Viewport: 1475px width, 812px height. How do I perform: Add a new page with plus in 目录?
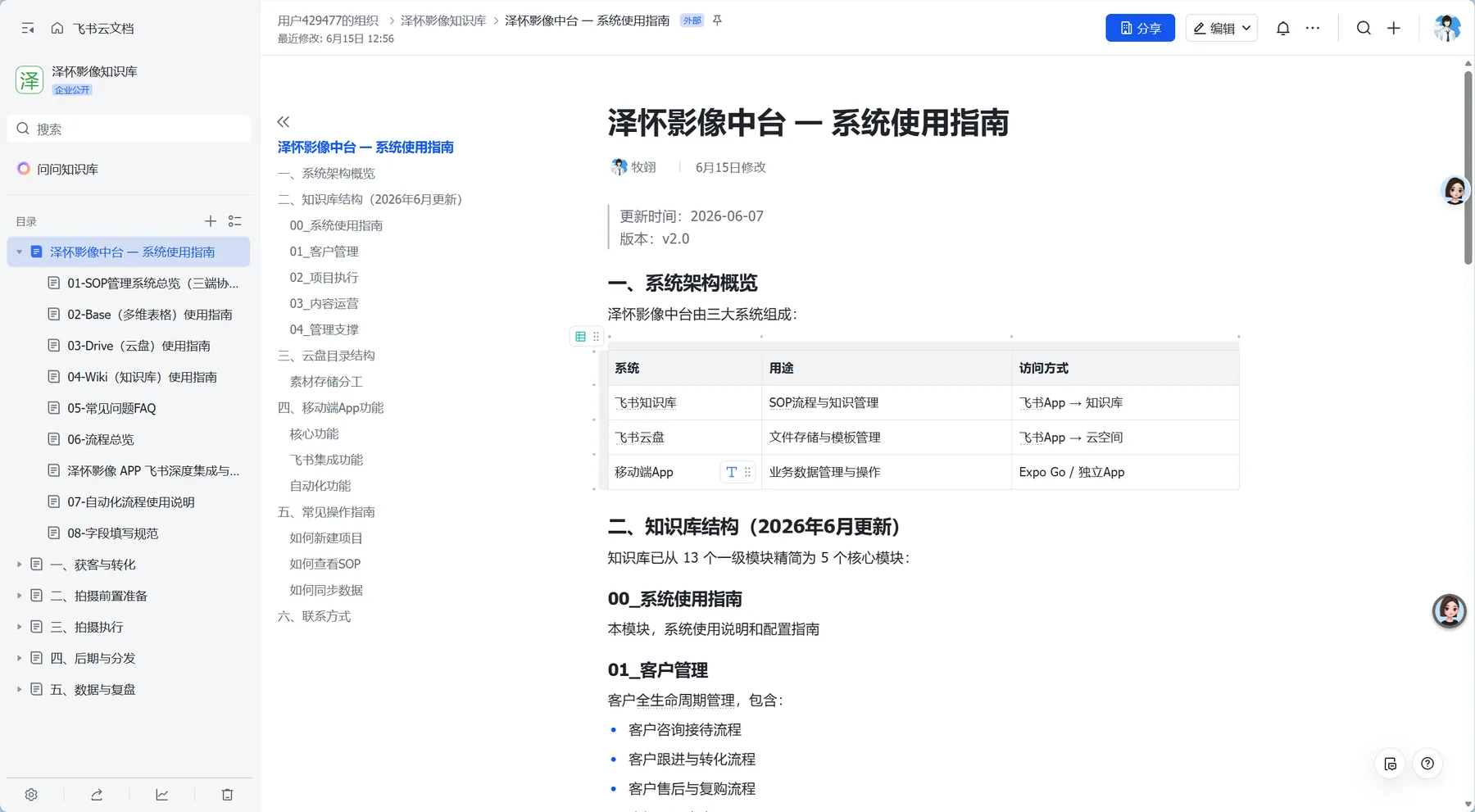[211, 221]
